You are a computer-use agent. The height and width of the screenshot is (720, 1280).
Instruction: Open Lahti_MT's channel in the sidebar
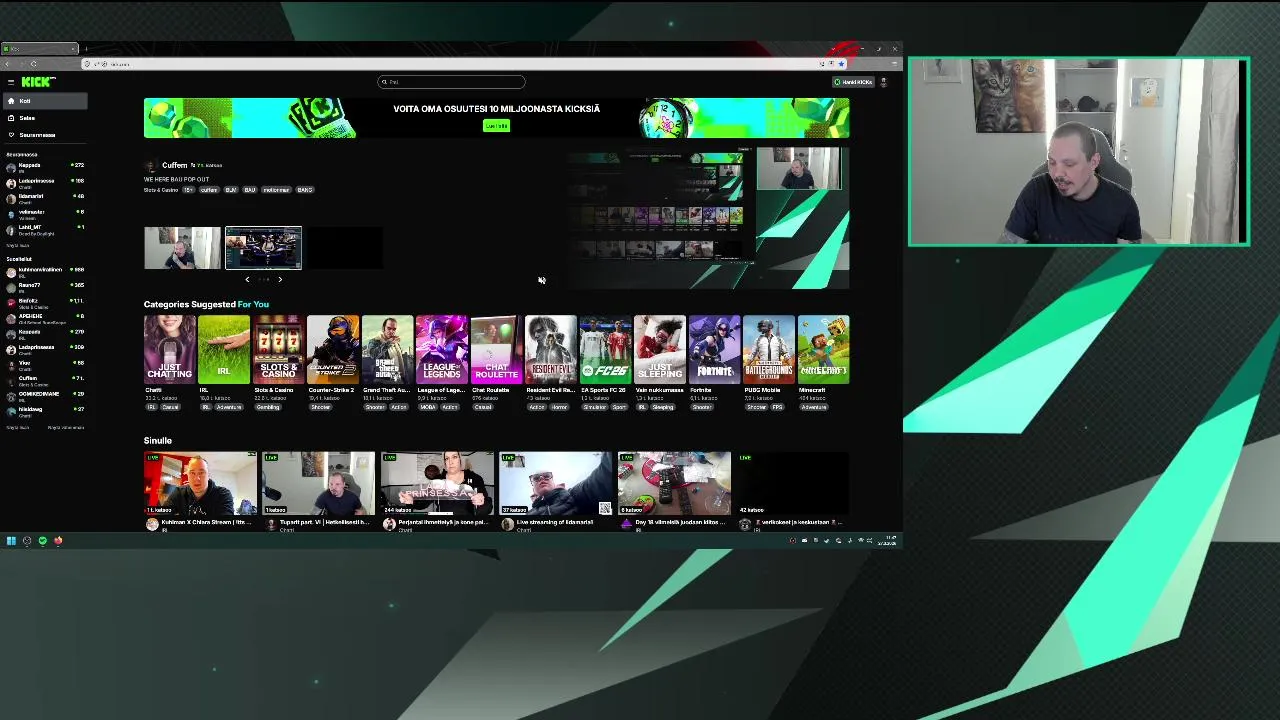(x=45, y=229)
